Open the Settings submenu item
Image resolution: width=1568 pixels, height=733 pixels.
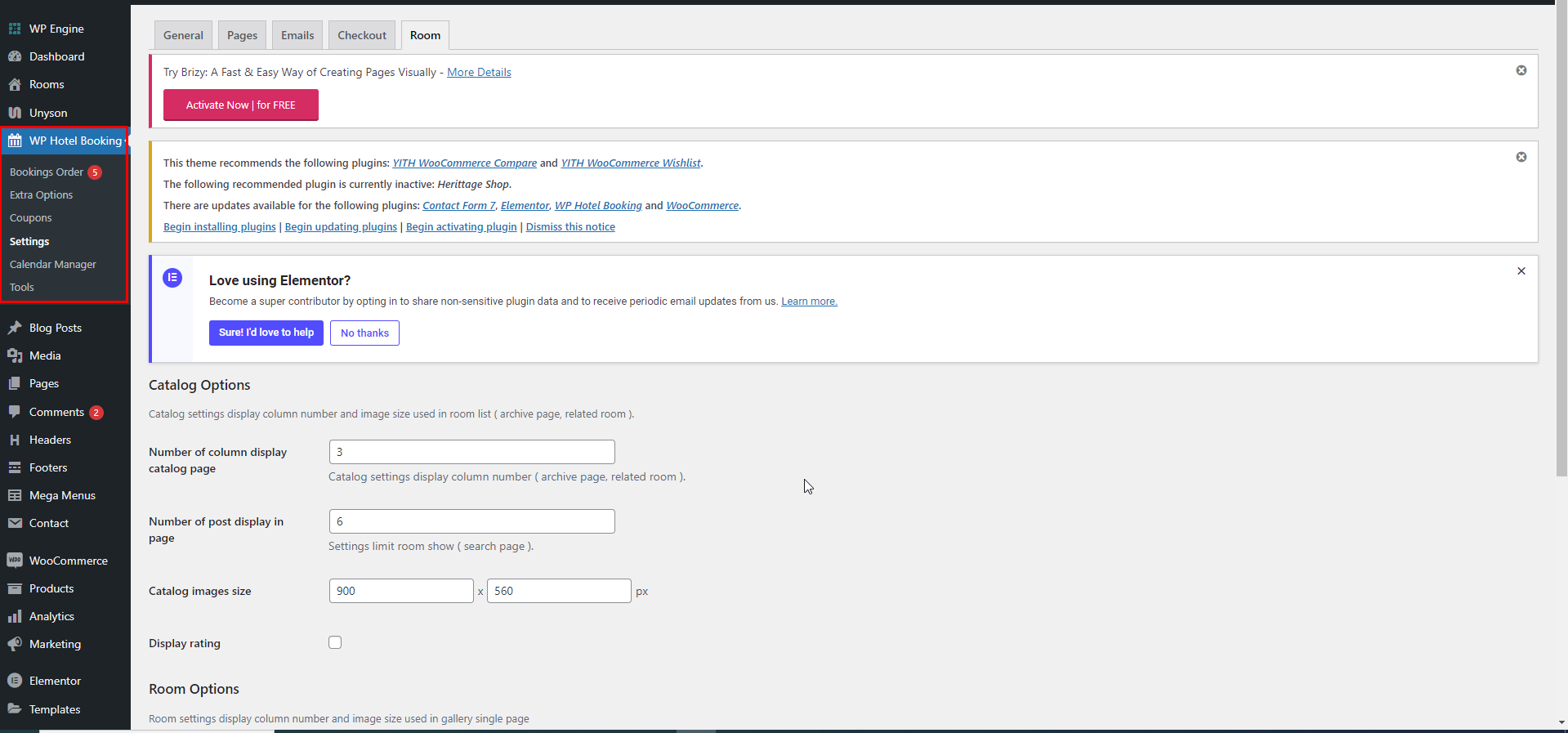tap(29, 242)
